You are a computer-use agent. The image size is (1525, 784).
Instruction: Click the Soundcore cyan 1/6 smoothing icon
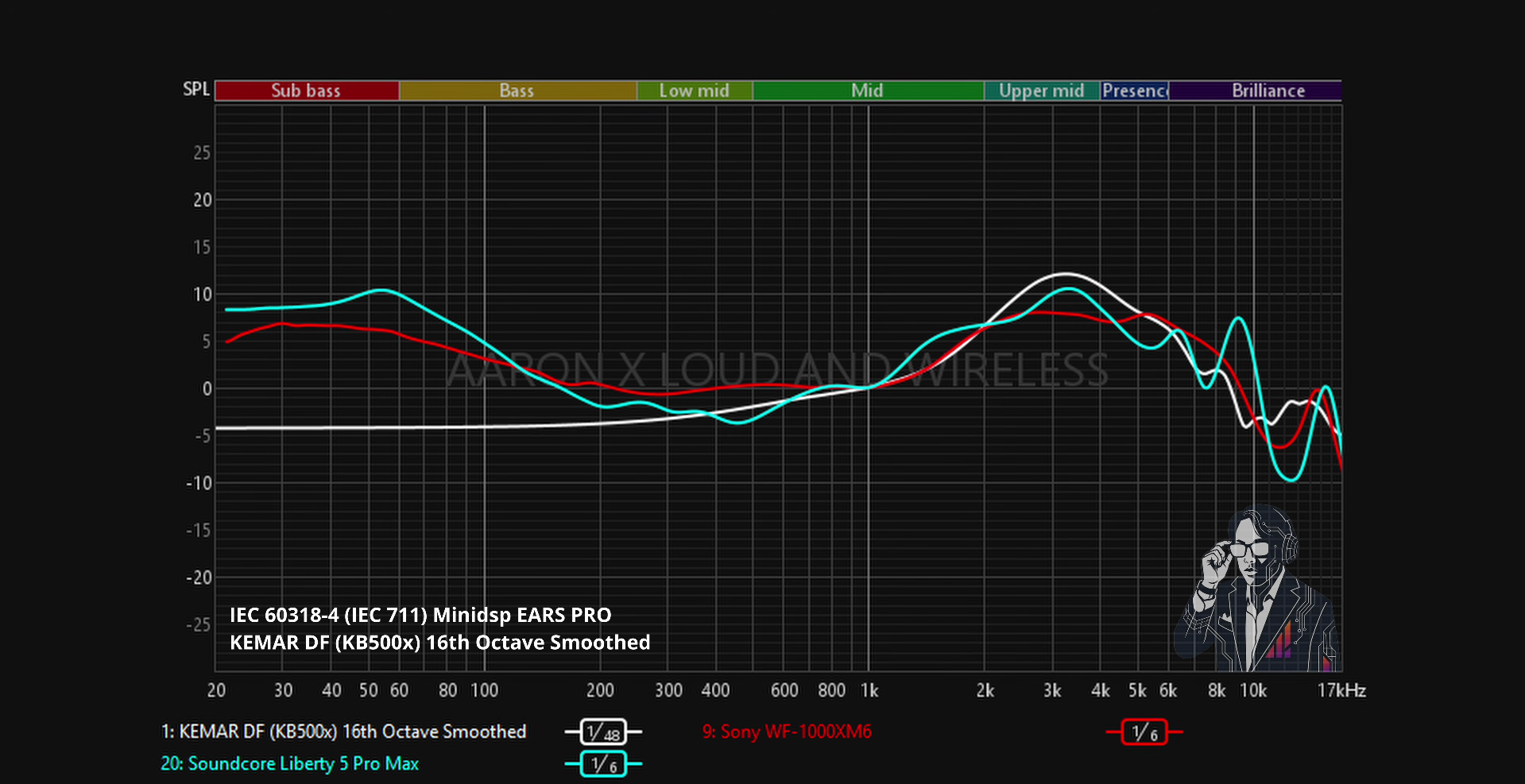click(x=603, y=764)
